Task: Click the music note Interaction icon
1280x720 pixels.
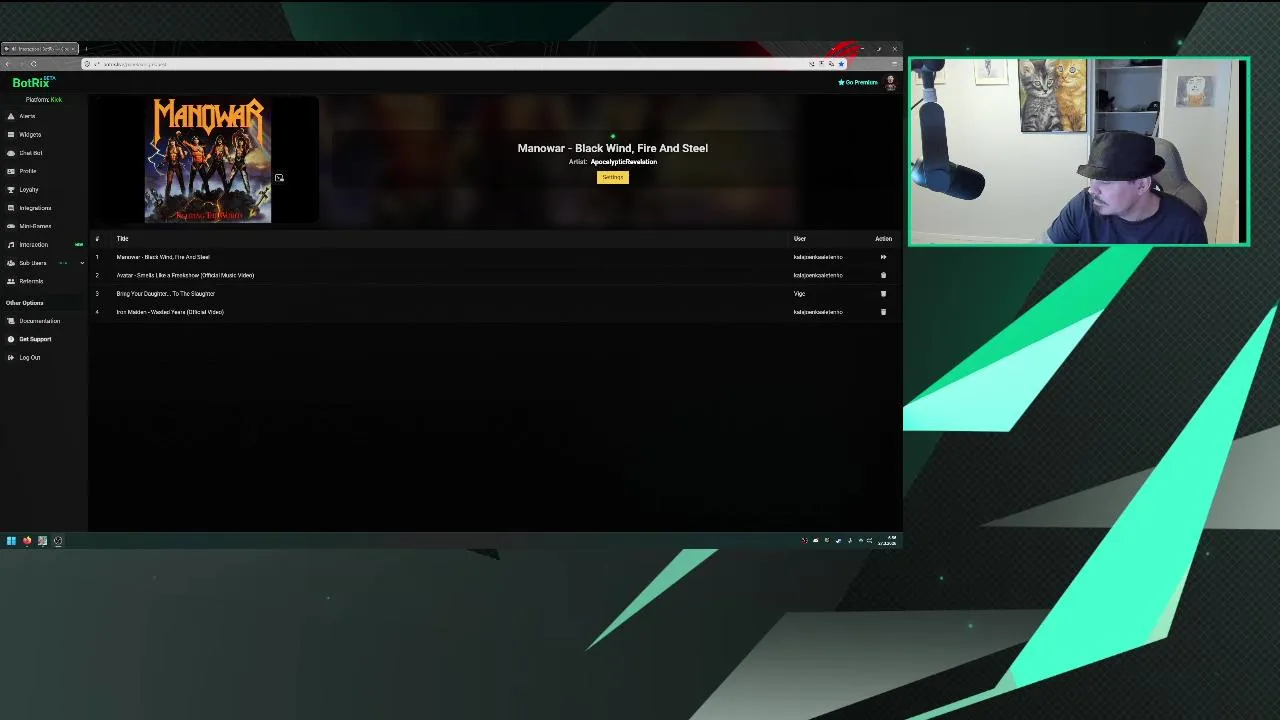Action: [11, 245]
